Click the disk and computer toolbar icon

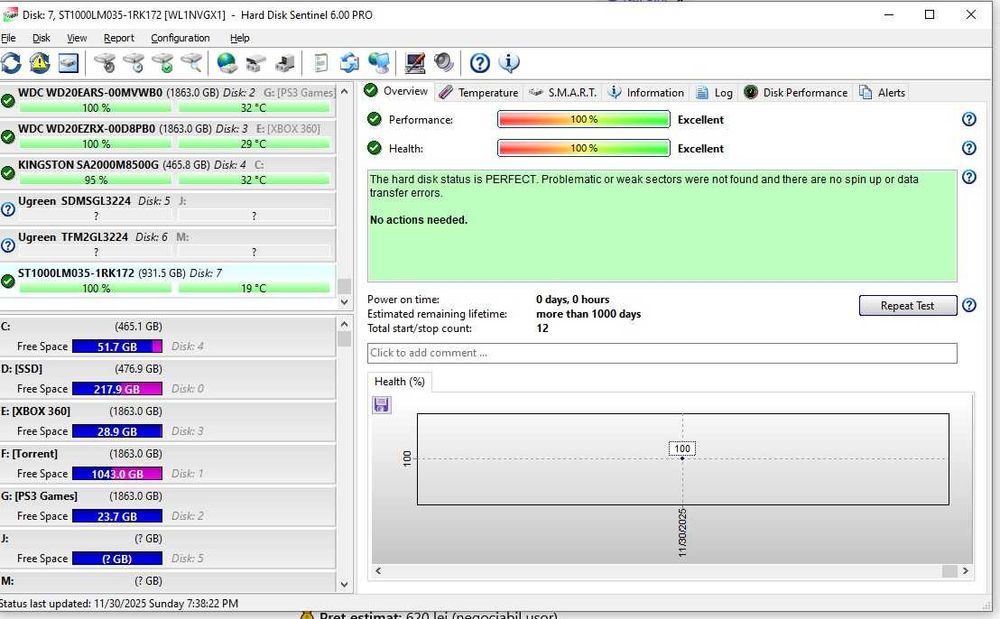click(x=284, y=63)
